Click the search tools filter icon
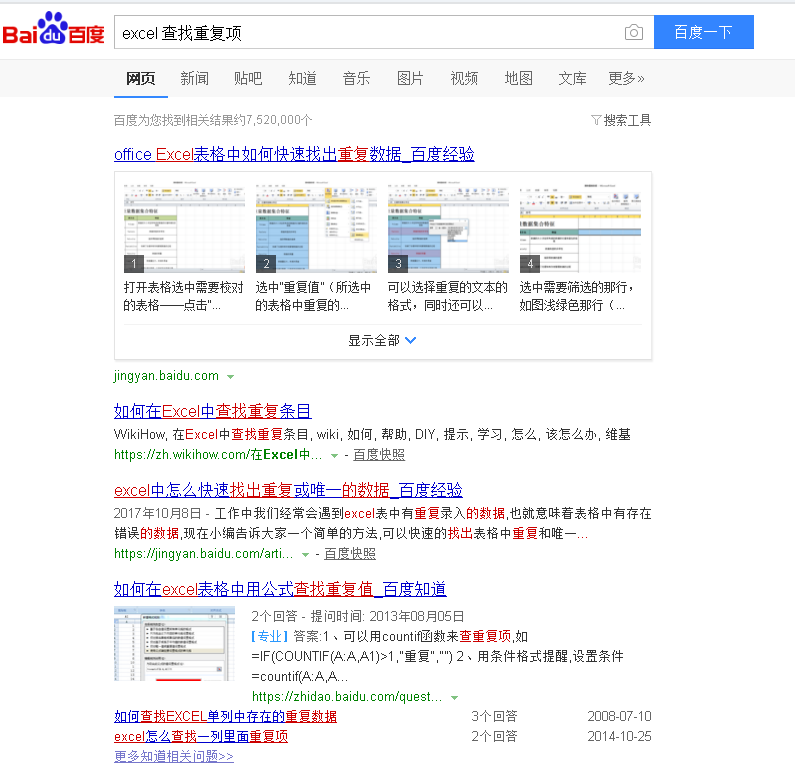 (x=596, y=120)
